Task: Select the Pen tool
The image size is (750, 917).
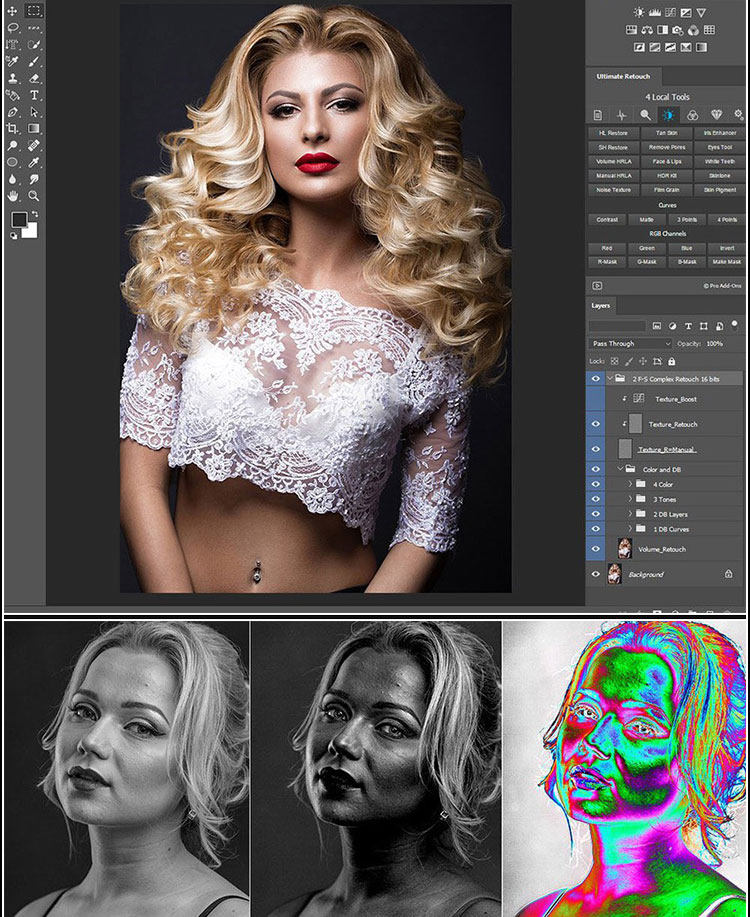Action: 12,112
